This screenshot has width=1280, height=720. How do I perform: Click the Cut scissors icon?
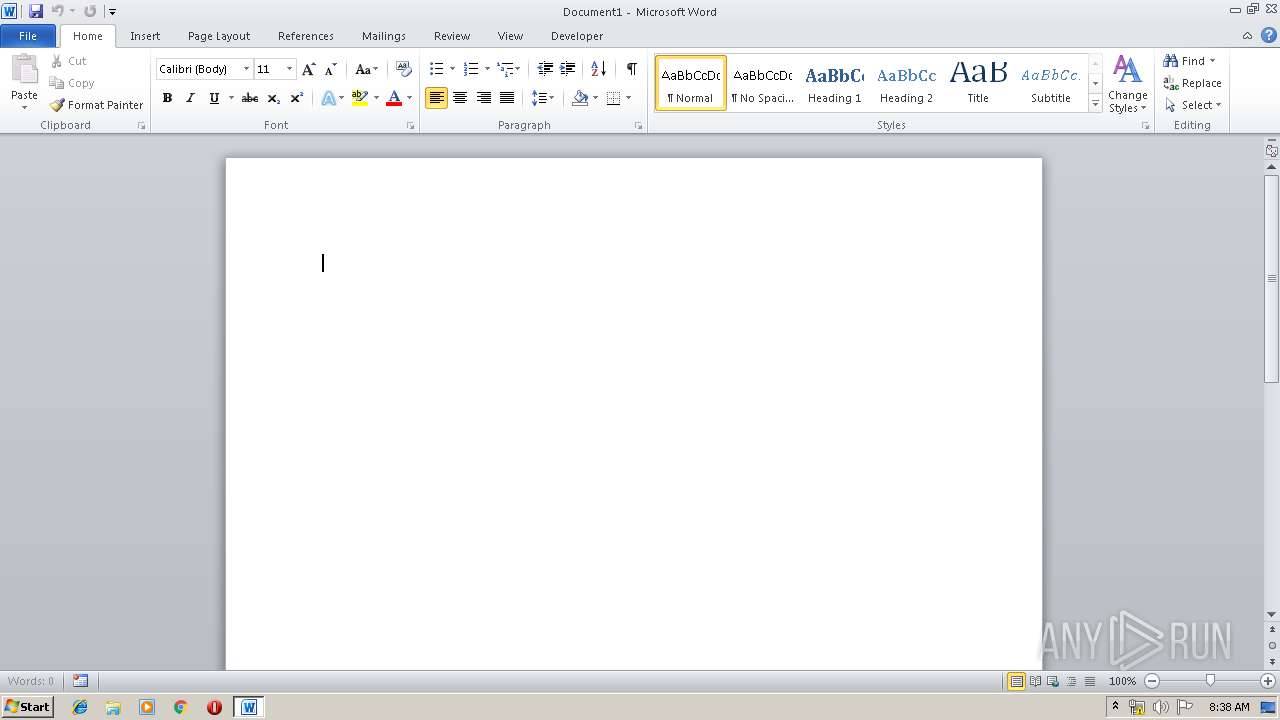[x=57, y=61]
